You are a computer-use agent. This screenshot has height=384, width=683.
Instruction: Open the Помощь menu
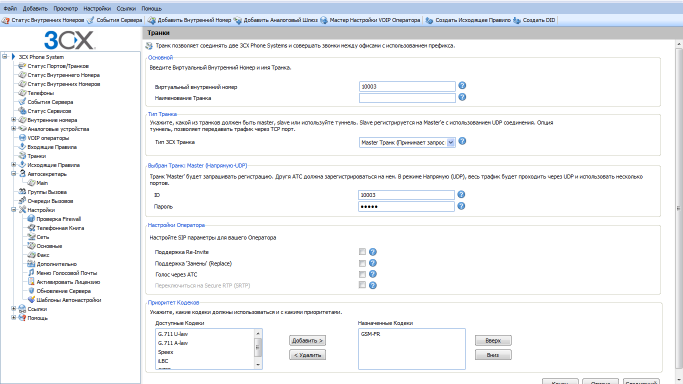[x=151, y=8]
